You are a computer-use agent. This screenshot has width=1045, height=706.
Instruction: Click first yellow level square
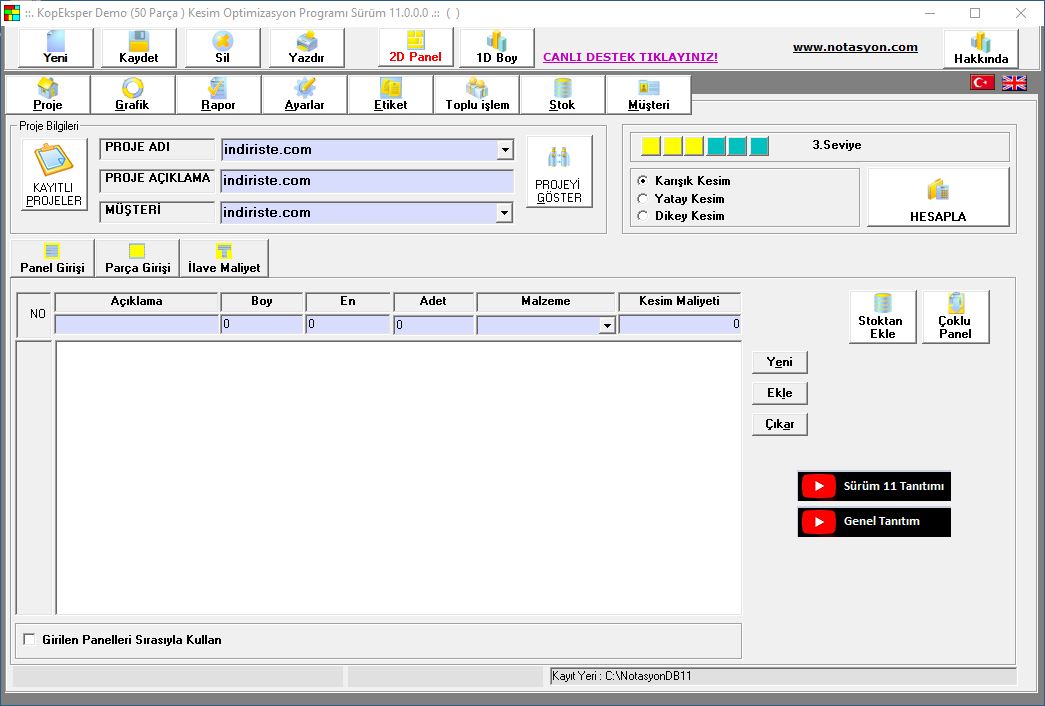pyautogui.click(x=651, y=146)
